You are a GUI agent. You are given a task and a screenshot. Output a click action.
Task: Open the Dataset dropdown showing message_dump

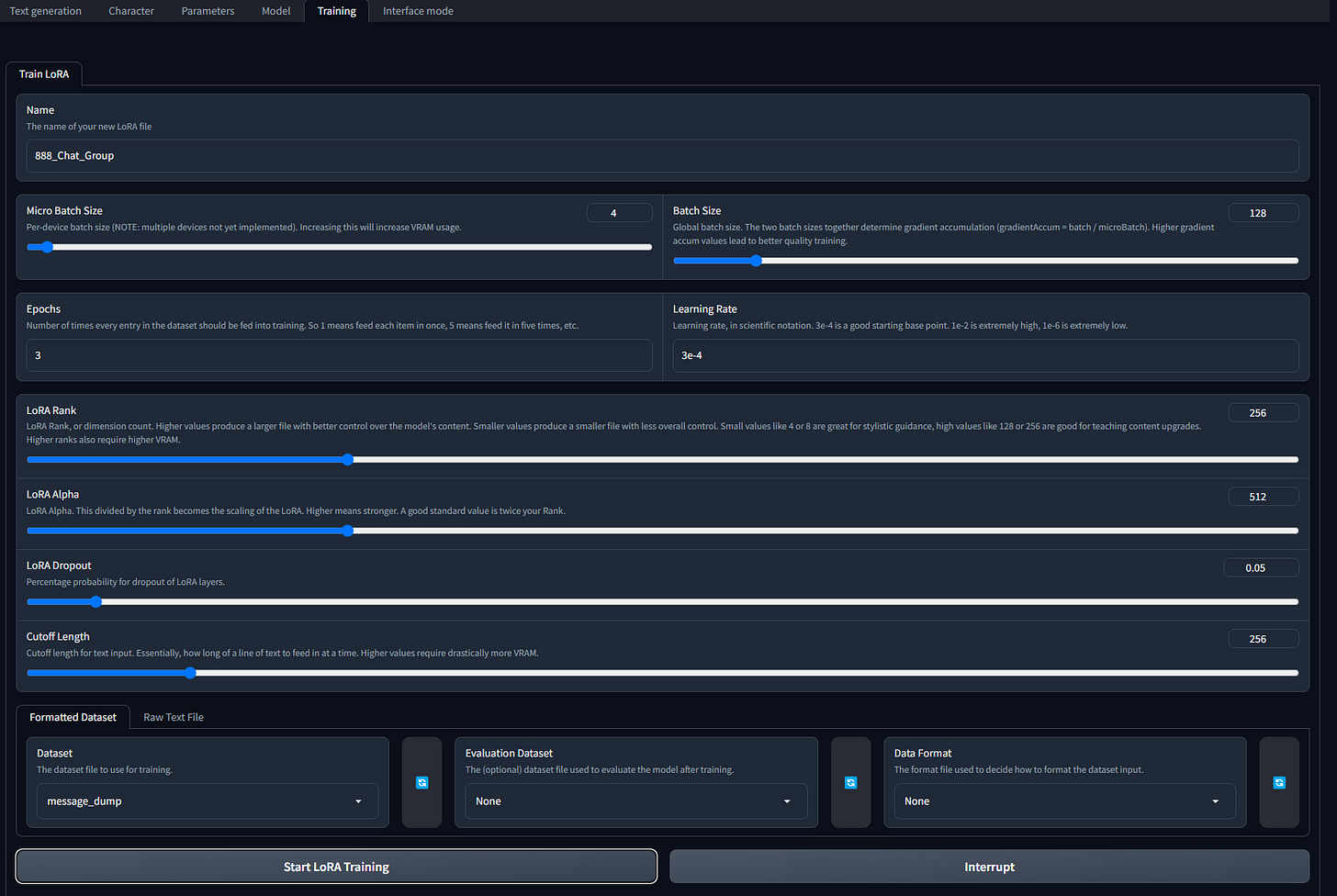pos(208,801)
